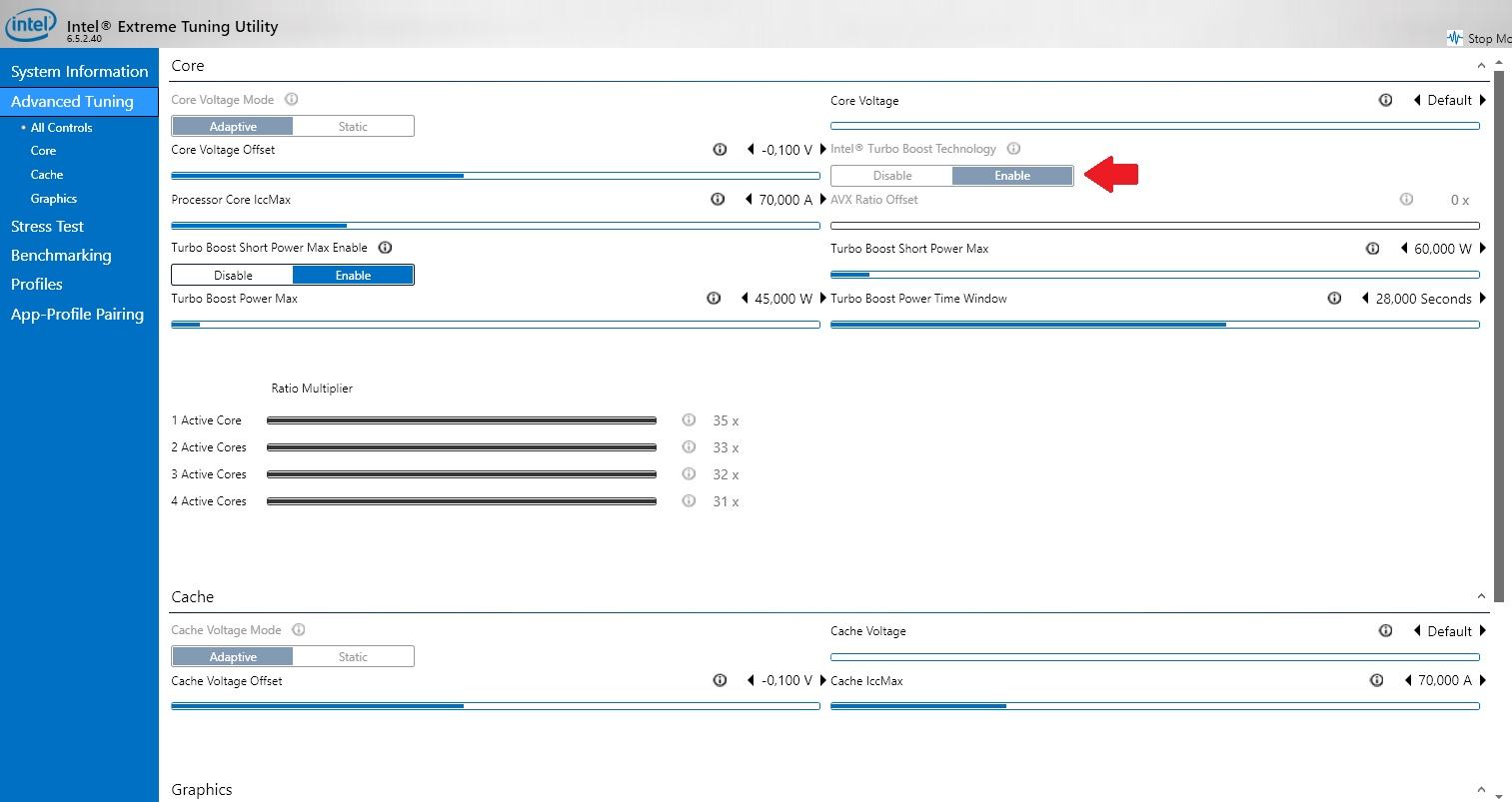Open info icon for Cache Voltage
Image resolution: width=1512 pixels, height=802 pixels.
(x=1385, y=631)
